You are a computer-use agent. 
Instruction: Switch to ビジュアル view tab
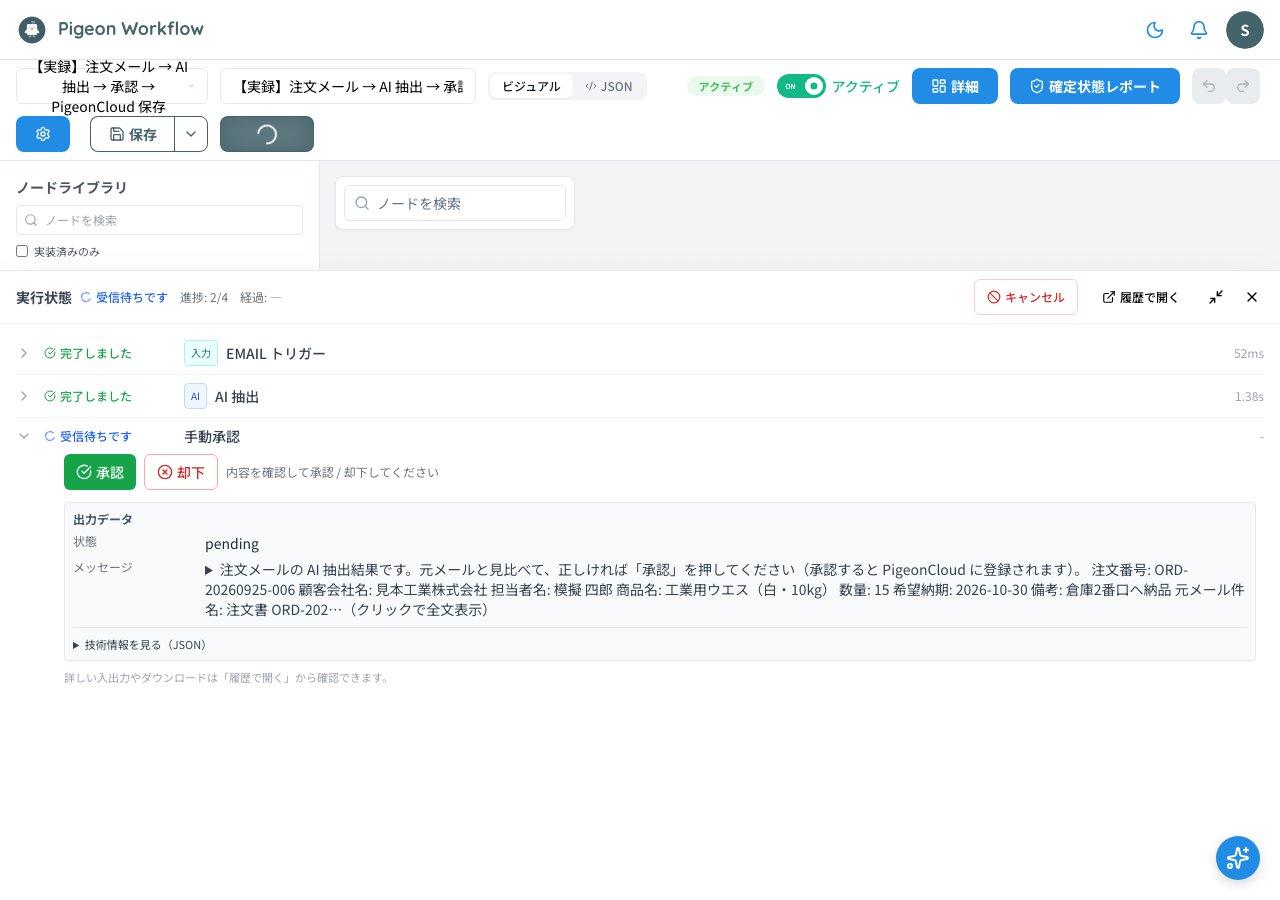coord(531,86)
